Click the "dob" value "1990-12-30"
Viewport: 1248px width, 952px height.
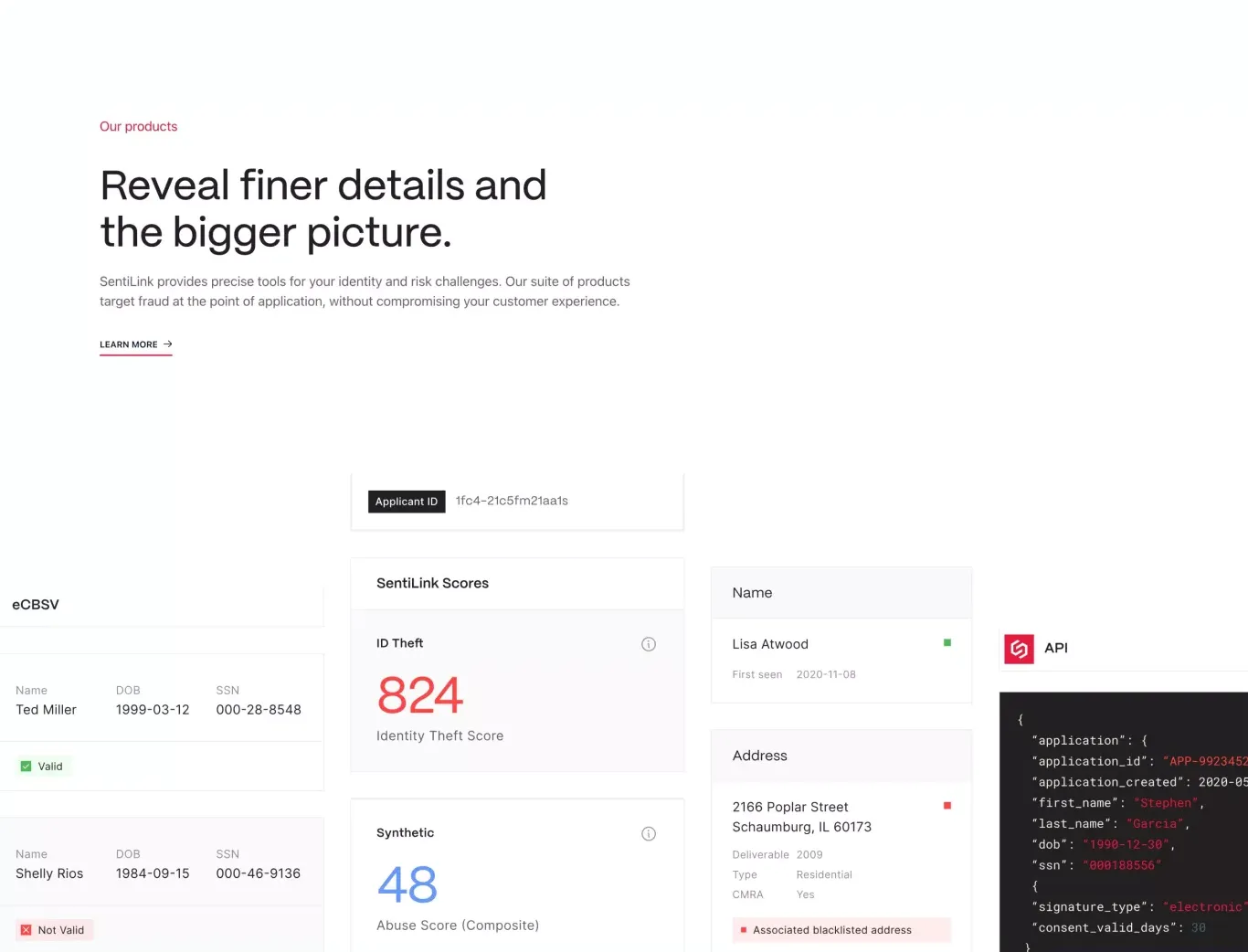pyautogui.click(x=1126, y=845)
